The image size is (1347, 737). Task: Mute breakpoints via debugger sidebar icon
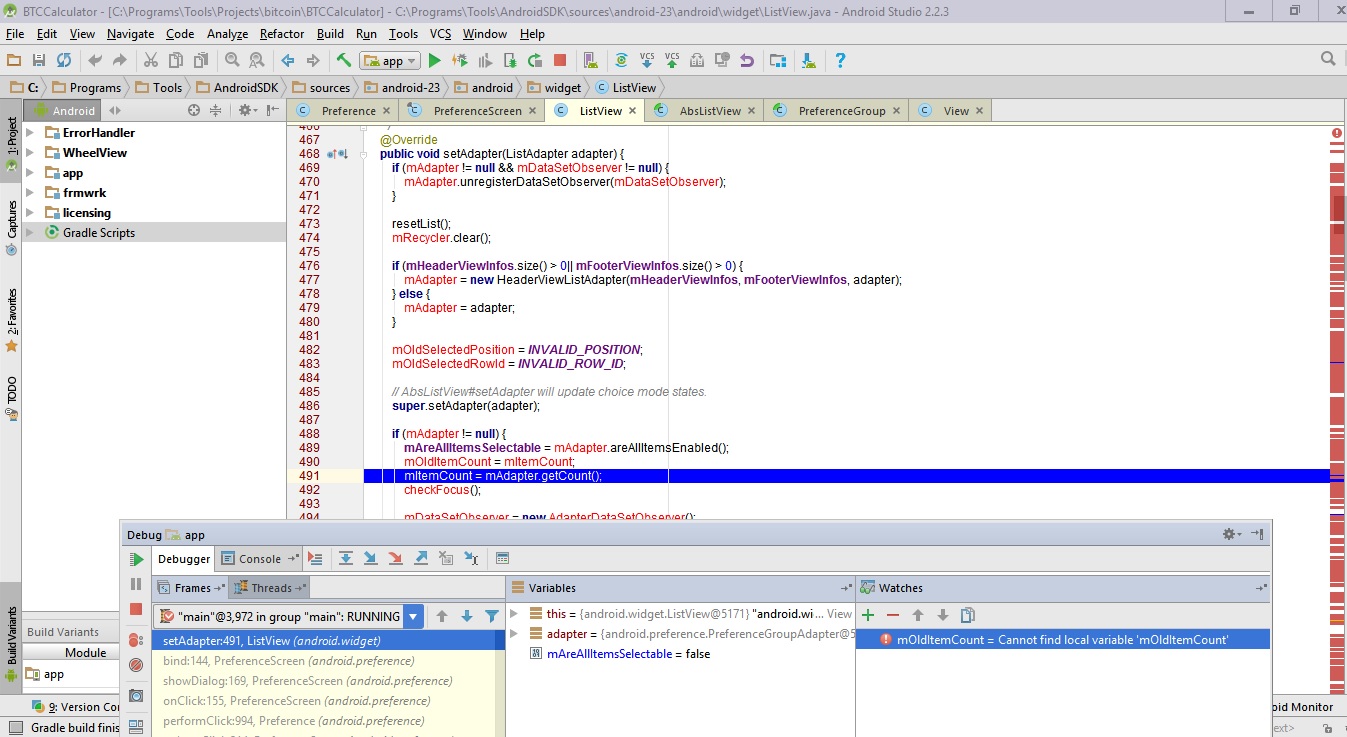coord(136,665)
